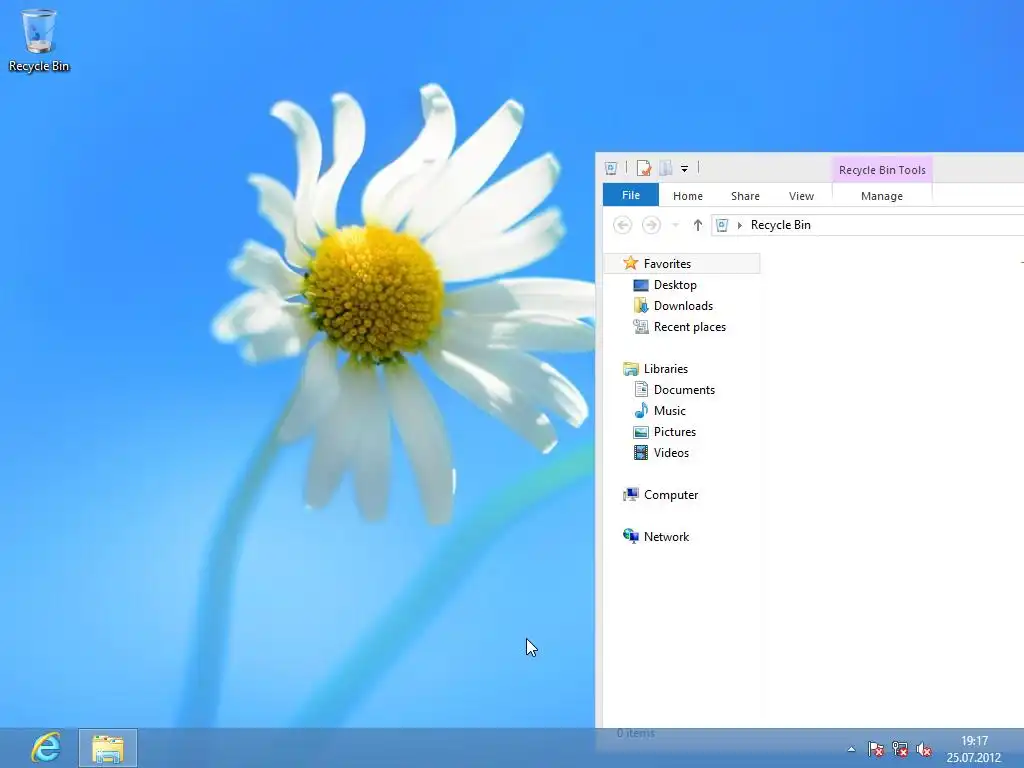Open Downloads under Favorites
The image size is (1024, 768).
pos(683,306)
